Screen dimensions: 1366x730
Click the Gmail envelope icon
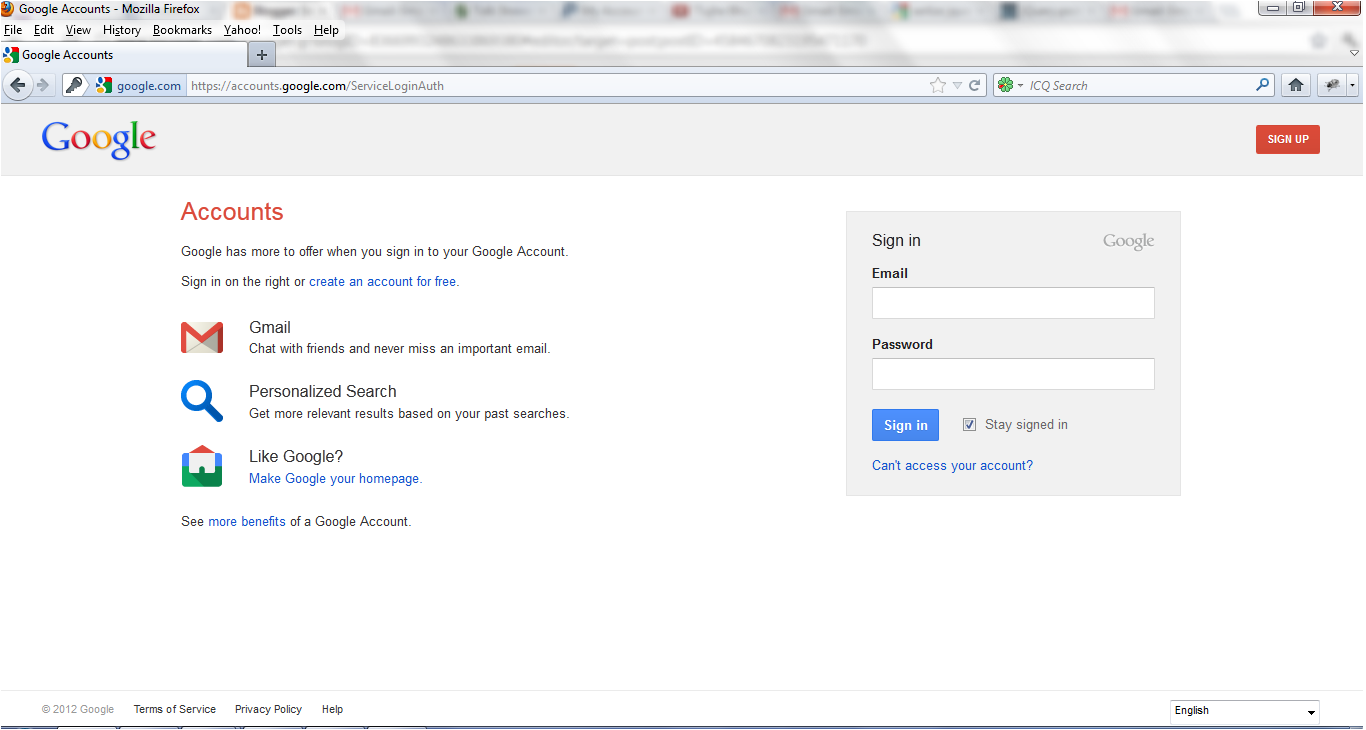(x=203, y=337)
